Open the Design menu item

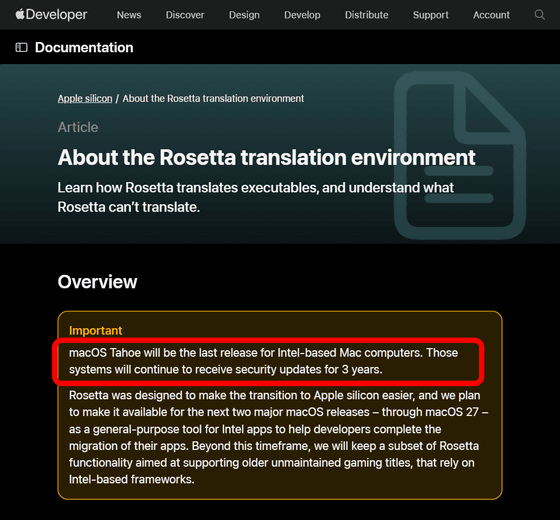pos(244,15)
